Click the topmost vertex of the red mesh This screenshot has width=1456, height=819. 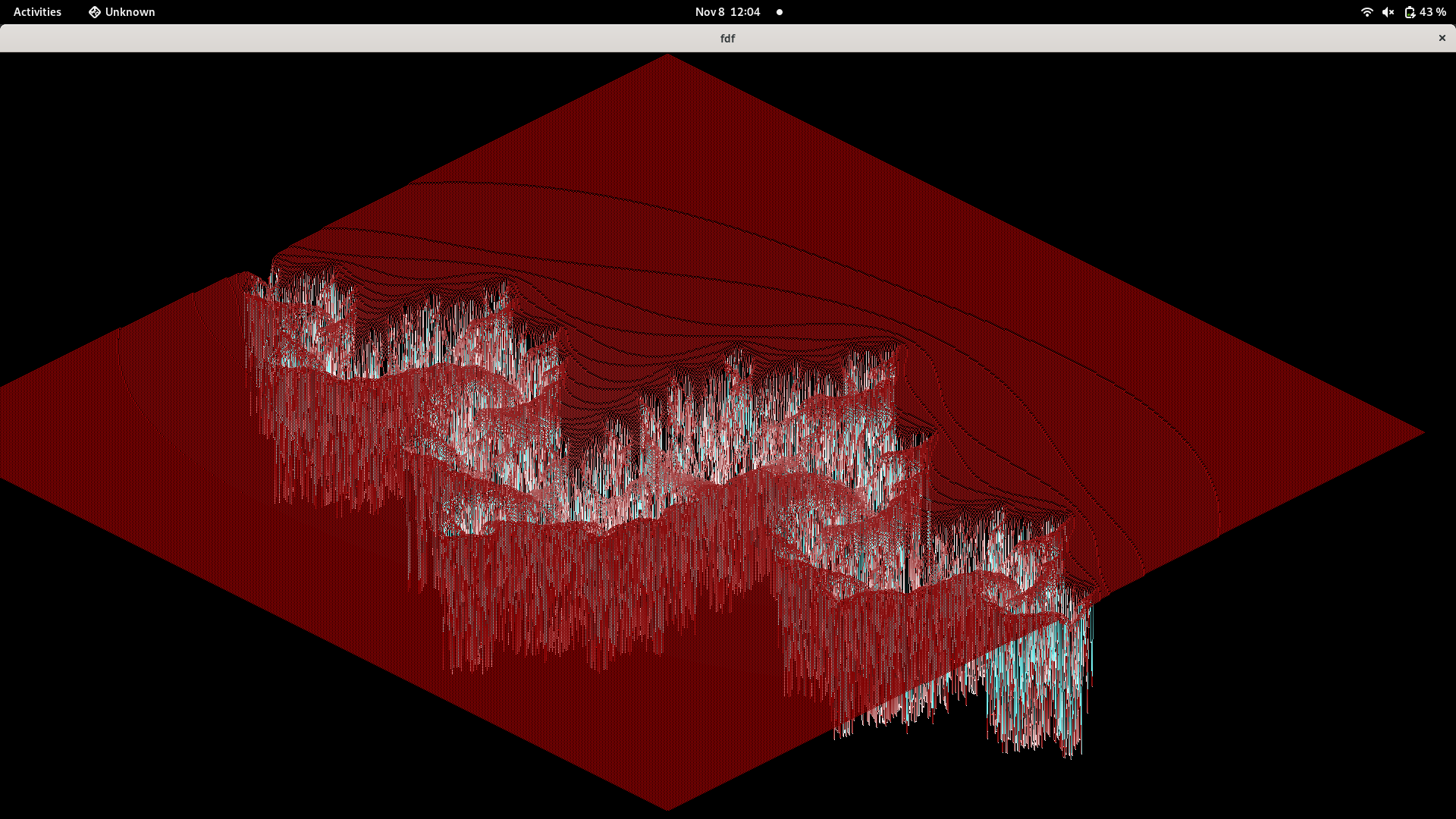click(666, 55)
